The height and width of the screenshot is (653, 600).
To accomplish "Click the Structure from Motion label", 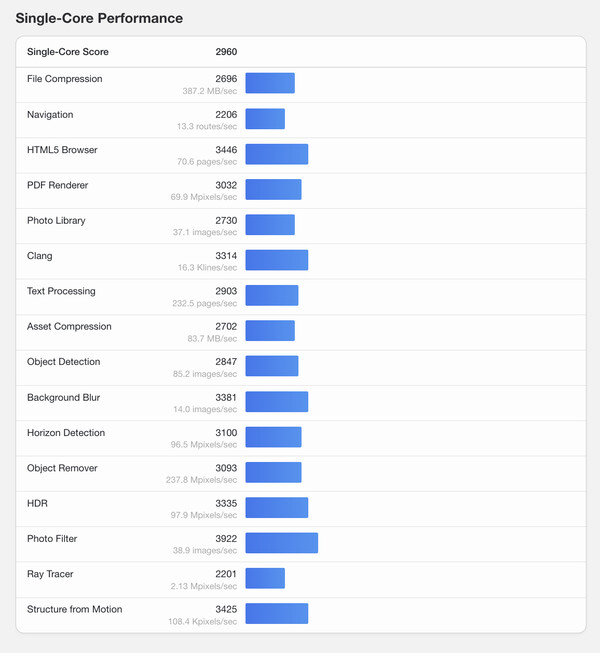I will click(x=75, y=610).
